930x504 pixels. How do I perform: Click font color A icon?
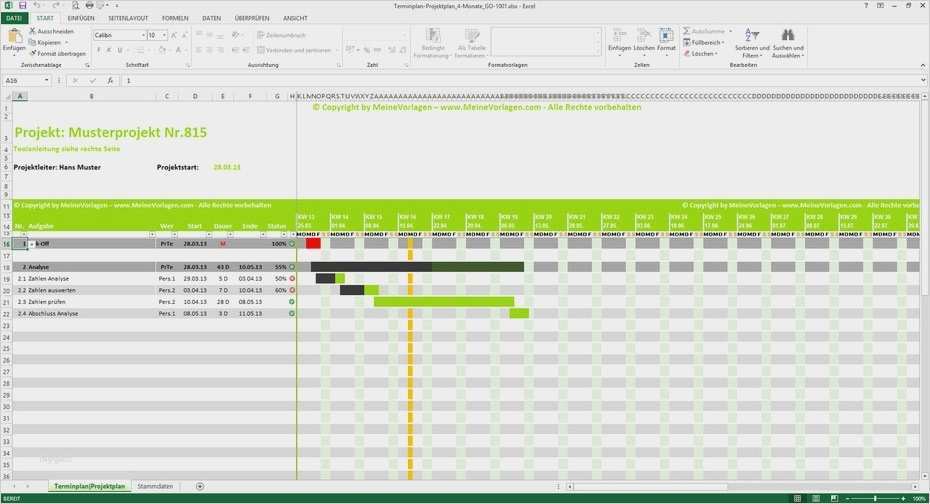tap(177, 50)
